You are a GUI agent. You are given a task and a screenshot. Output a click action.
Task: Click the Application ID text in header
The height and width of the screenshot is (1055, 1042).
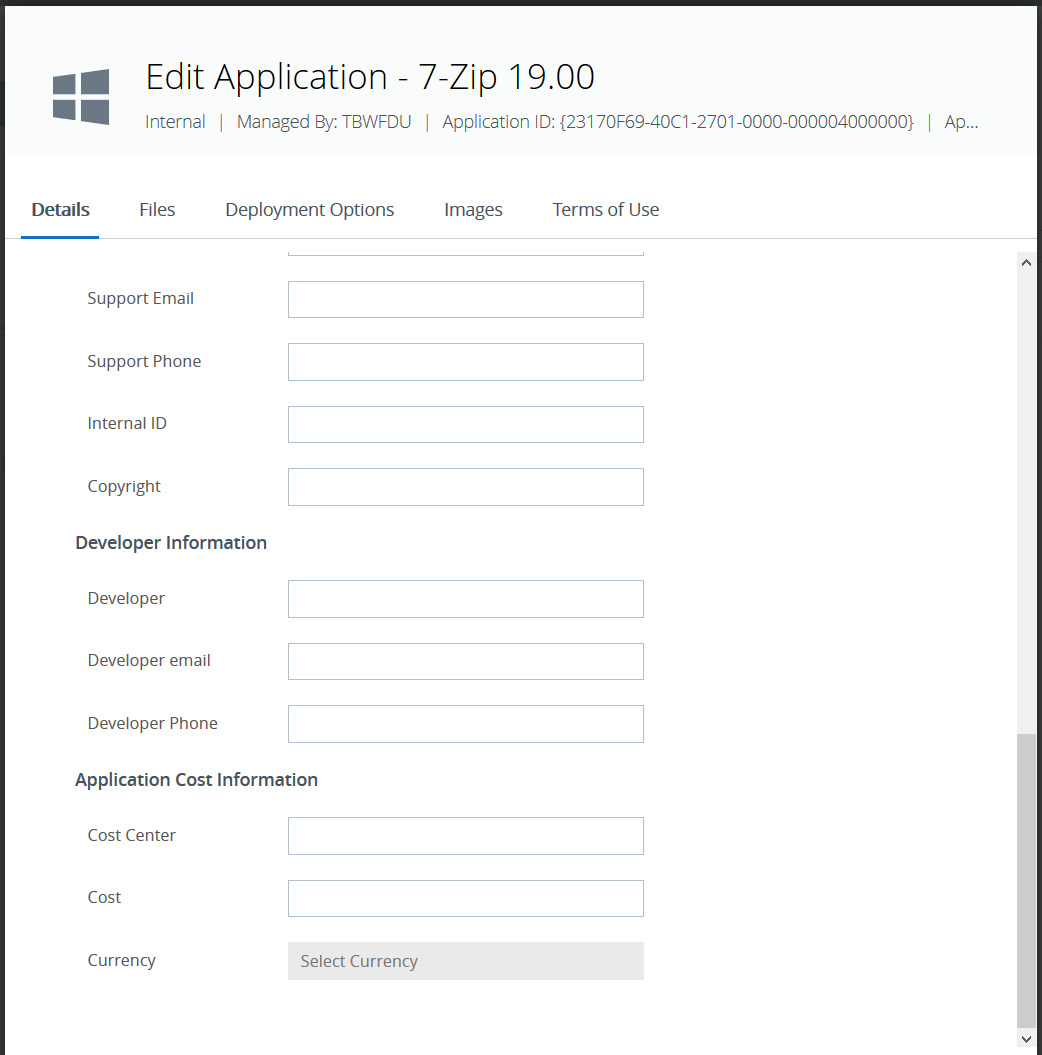pyautogui.click(x=678, y=122)
